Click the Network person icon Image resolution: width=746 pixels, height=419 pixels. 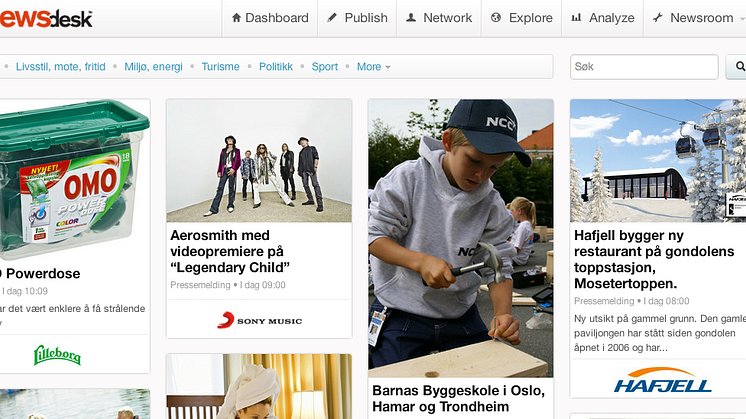pos(411,18)
